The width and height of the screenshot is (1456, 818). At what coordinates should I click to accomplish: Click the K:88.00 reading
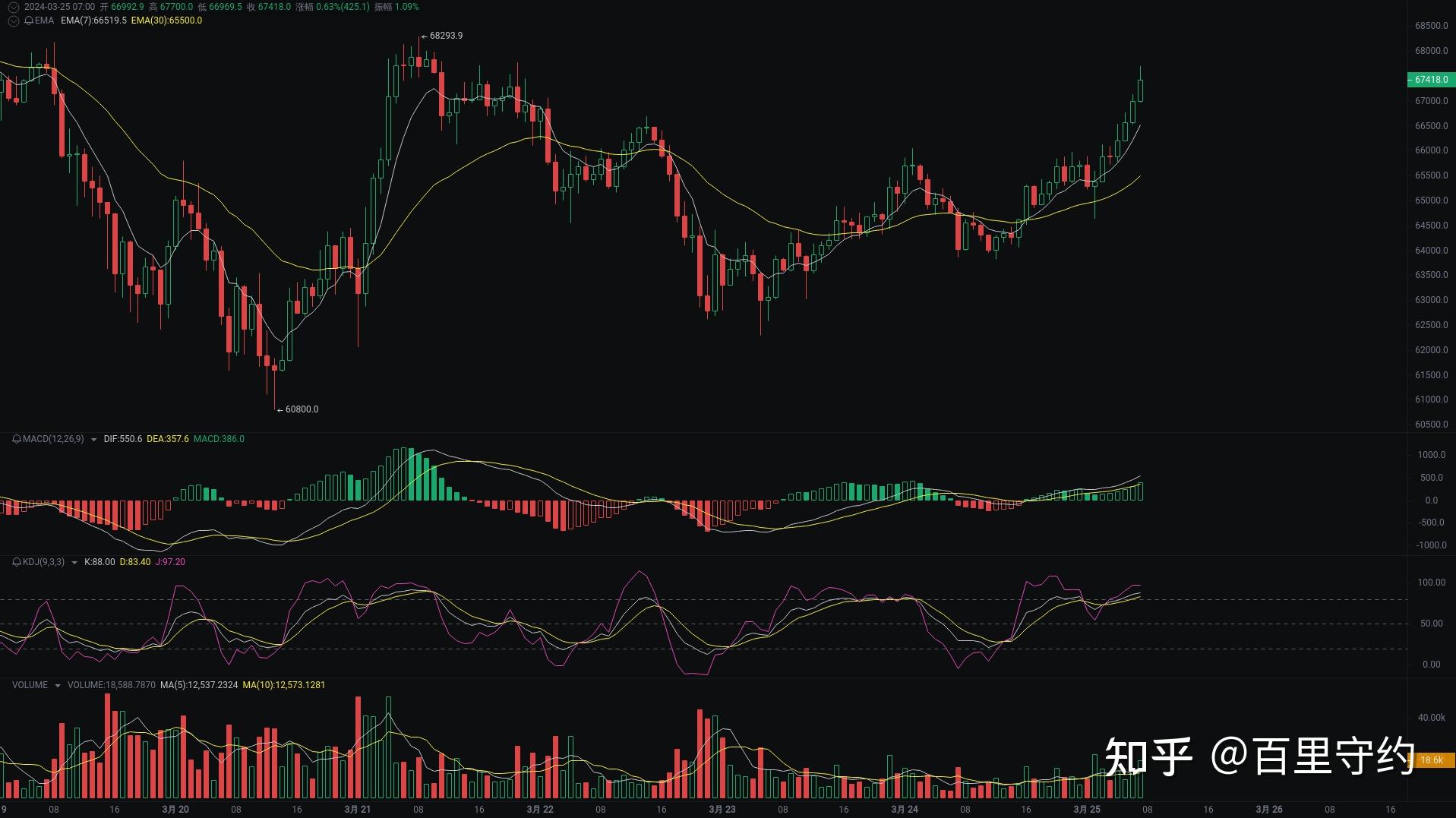point(99,562)
